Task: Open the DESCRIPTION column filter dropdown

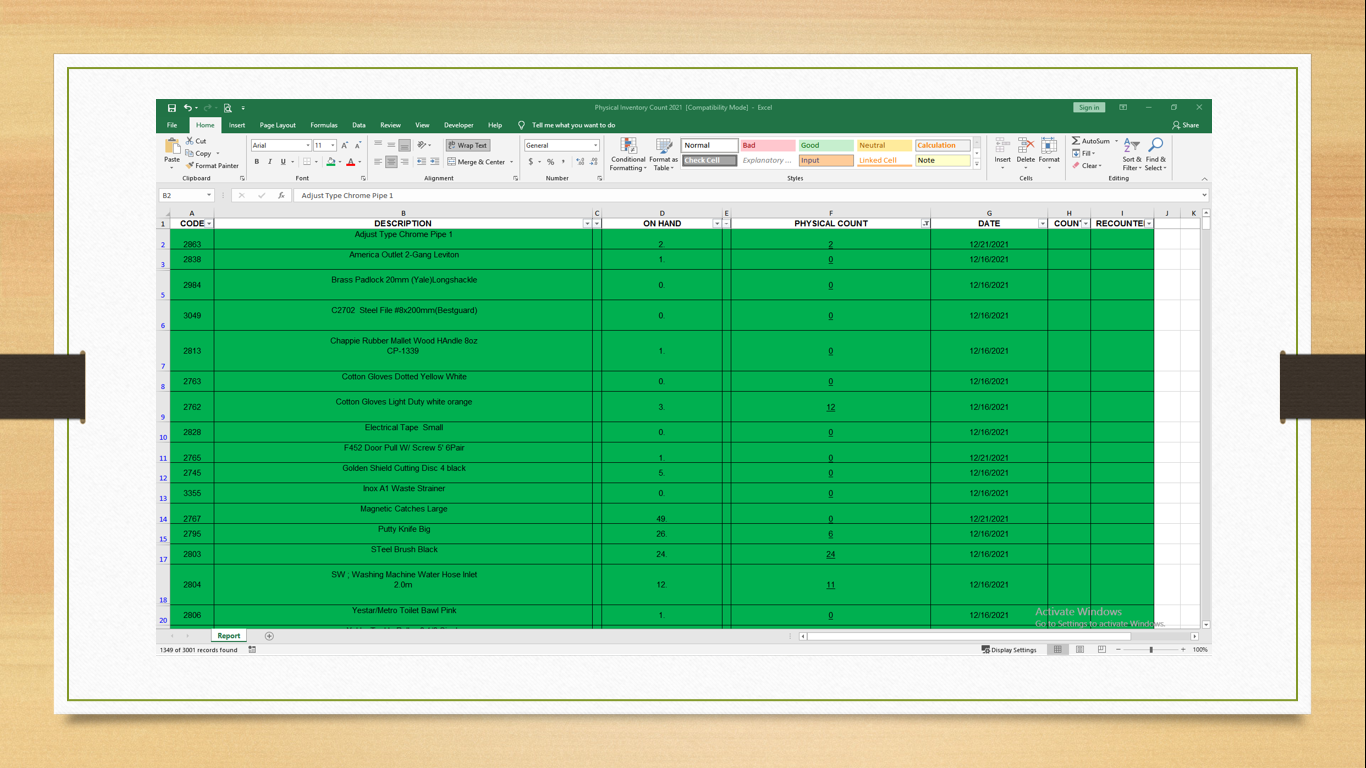Action: click(x=587, y=224)
